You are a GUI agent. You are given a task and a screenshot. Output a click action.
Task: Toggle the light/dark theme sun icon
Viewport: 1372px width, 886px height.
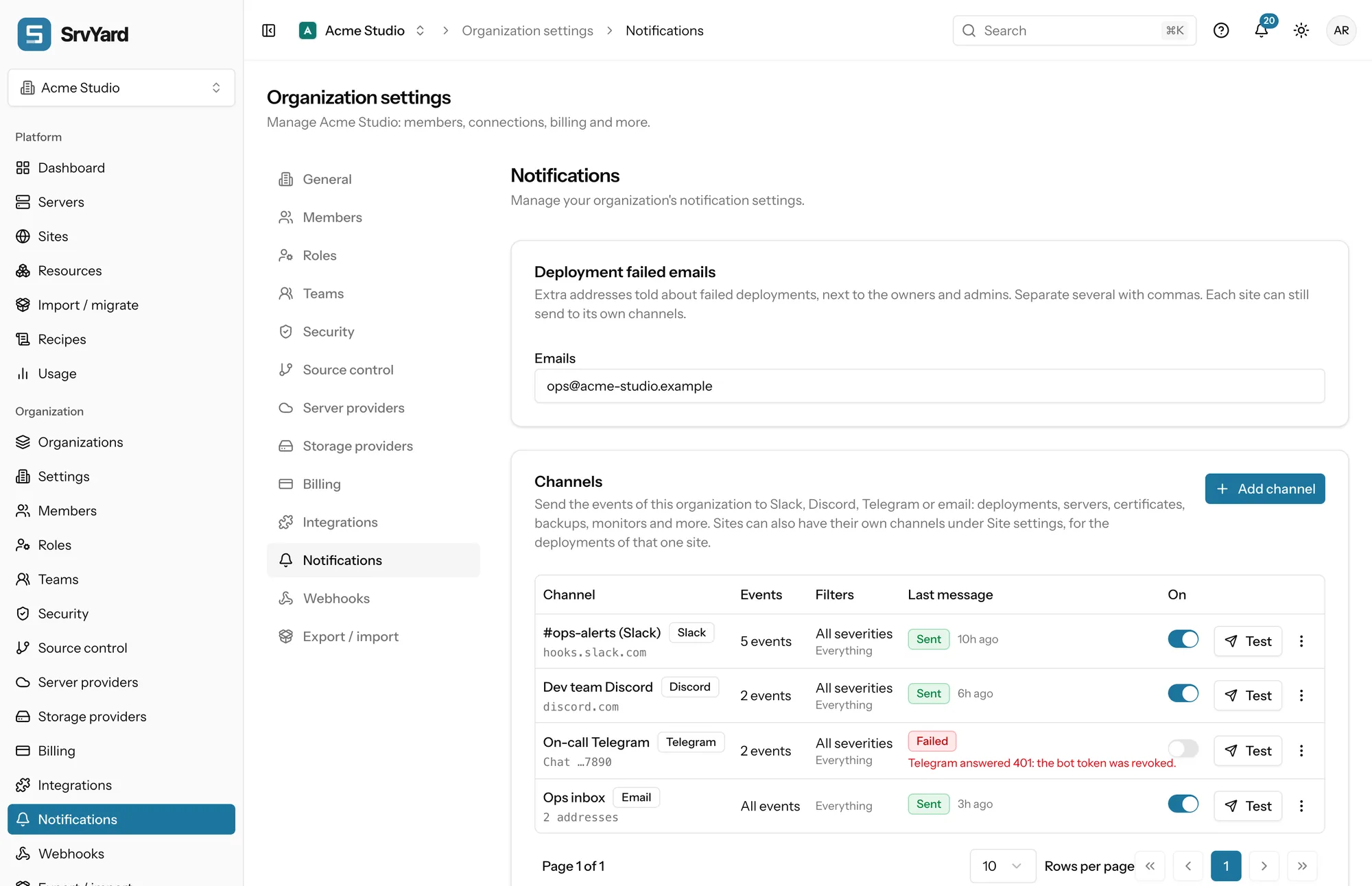[1301, 31]
